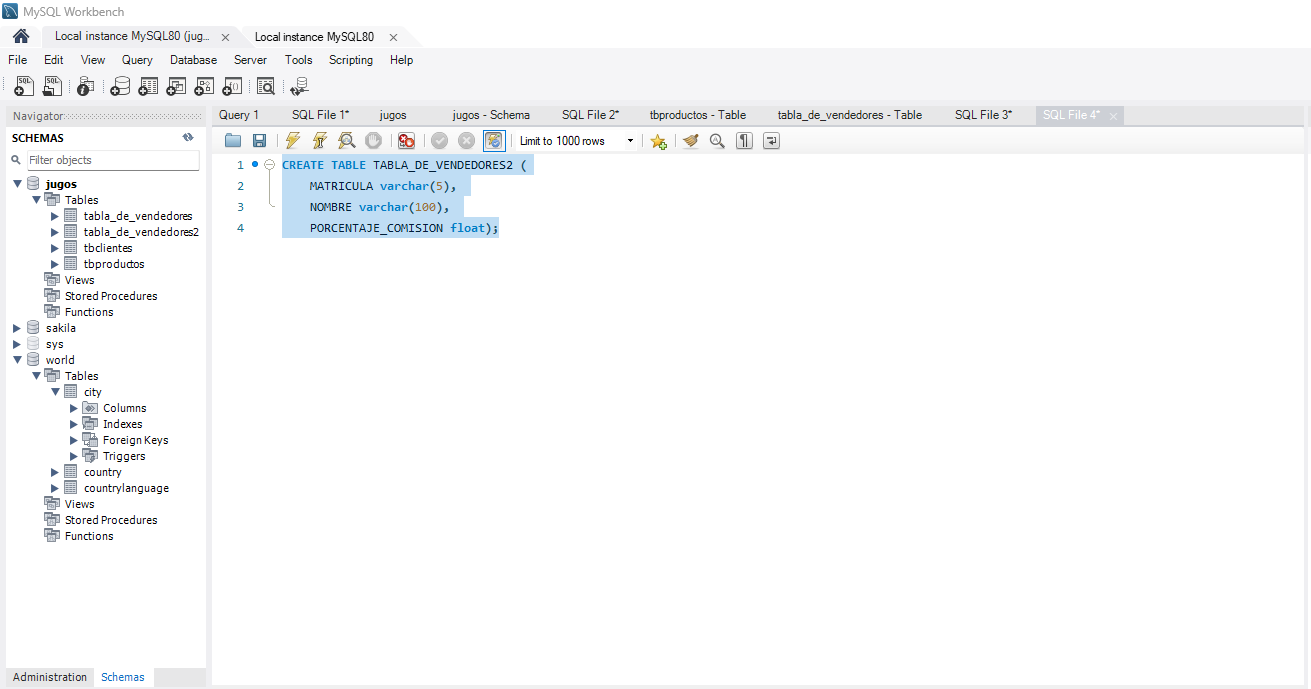Save the script to a file
Viewport: 1311px width, 689px height.
click(x=259, y=141)
